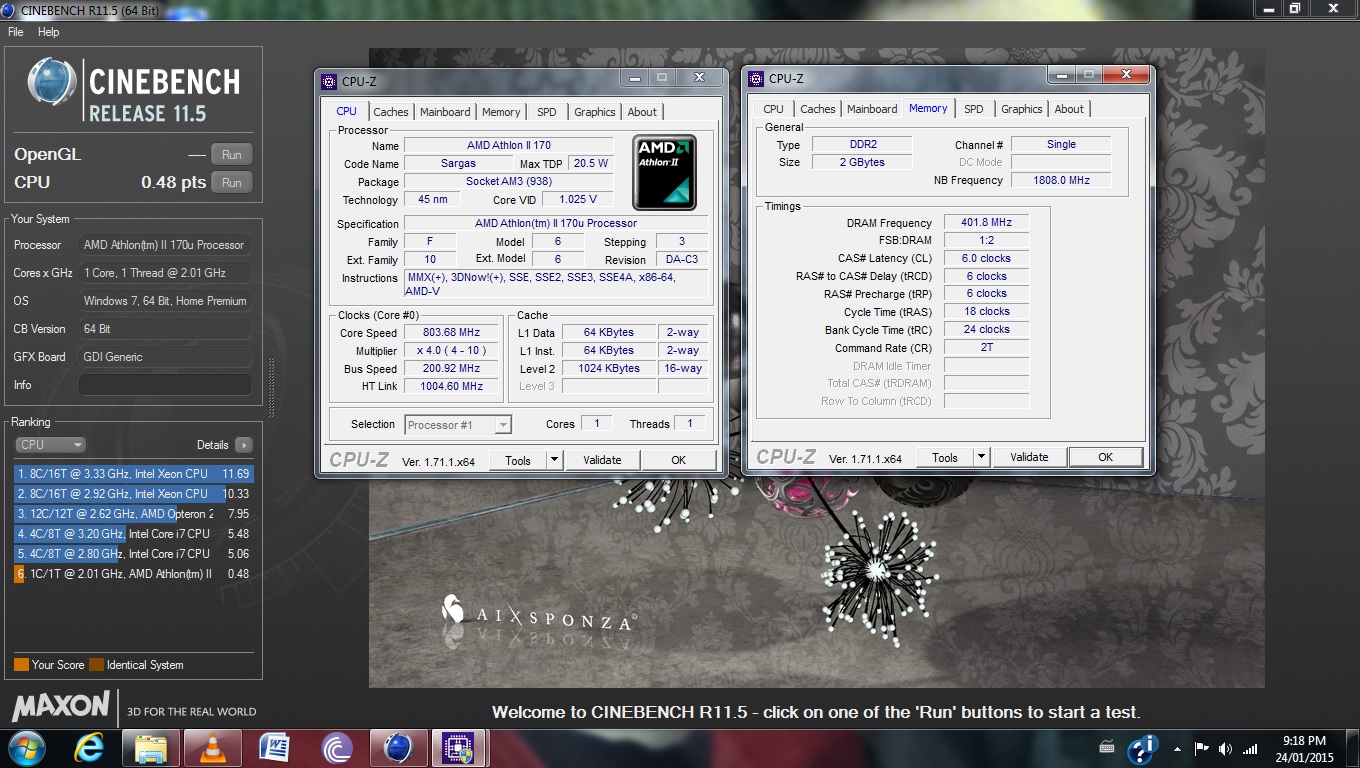Image resolution: width=1360 pixels, height=768 pixels.
Task: Click the Cinebench window title bar icon
Action: click(x=10, y=9)
